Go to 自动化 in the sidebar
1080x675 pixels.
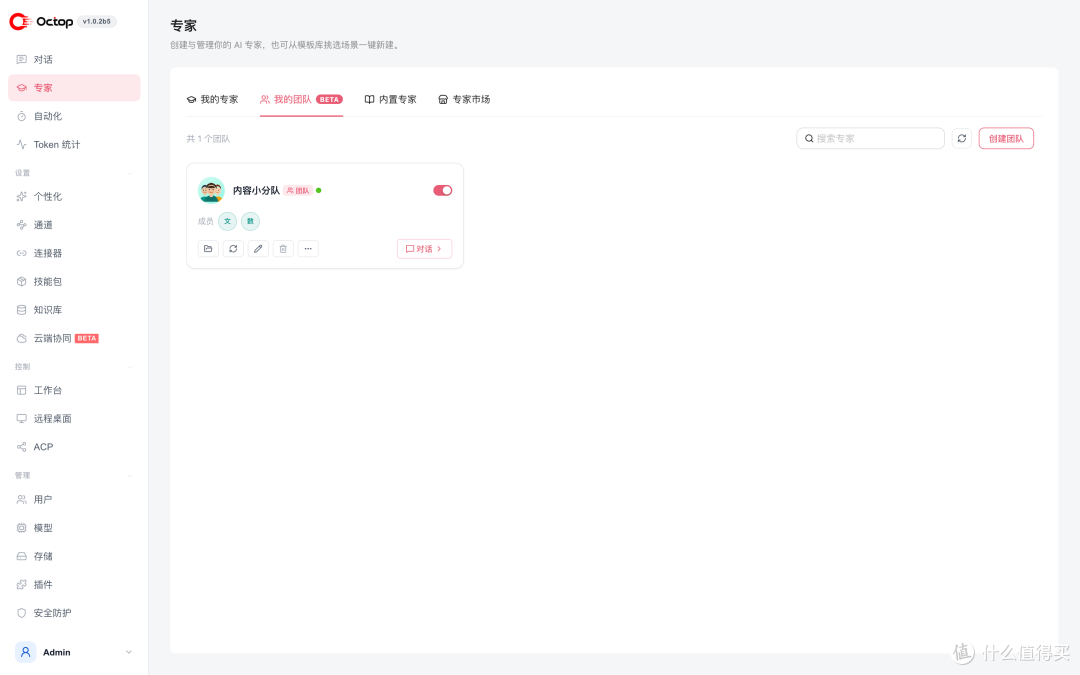click(74, 116)
